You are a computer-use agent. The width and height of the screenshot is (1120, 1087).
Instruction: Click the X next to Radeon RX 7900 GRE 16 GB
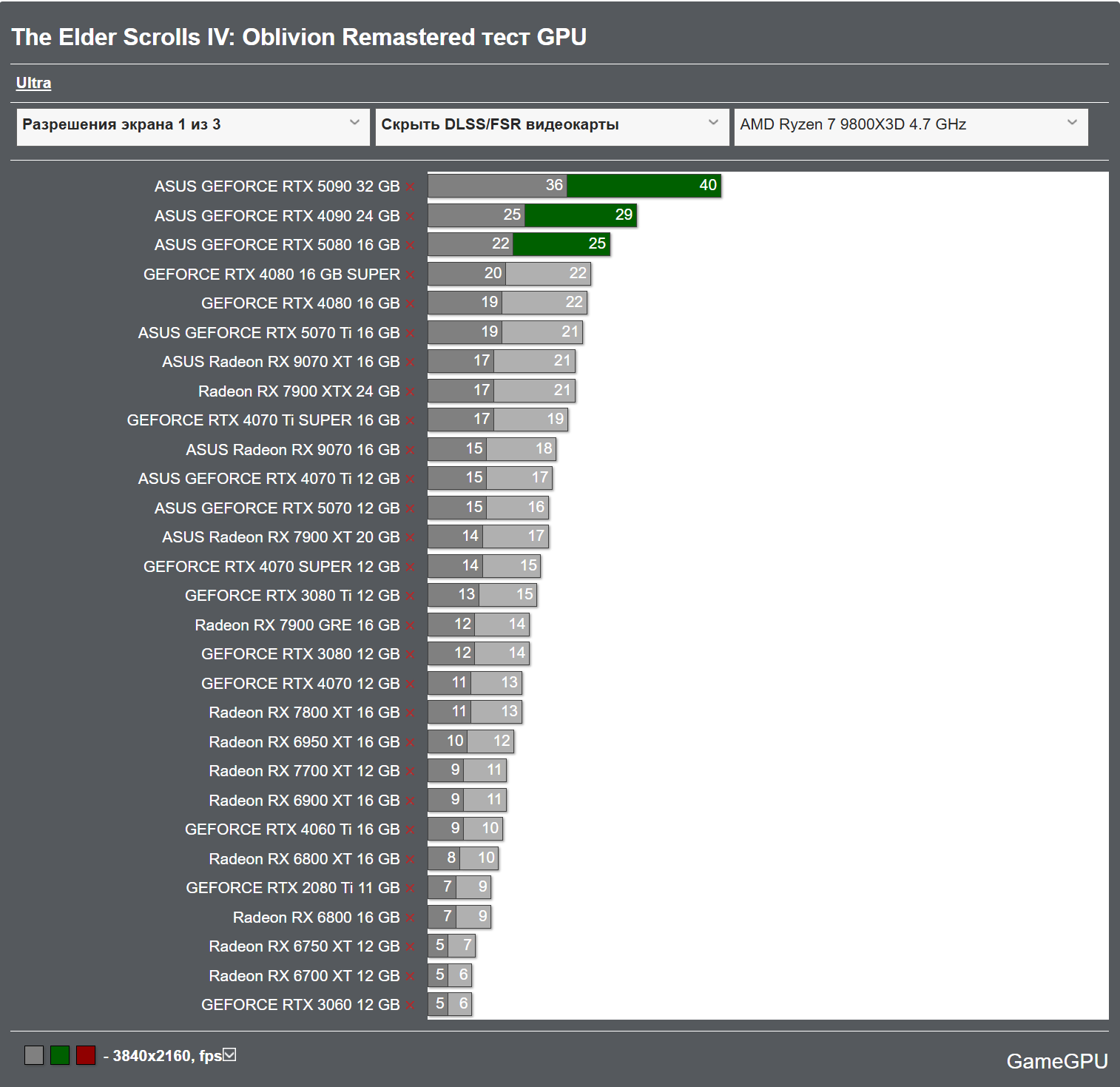[410, 626]
